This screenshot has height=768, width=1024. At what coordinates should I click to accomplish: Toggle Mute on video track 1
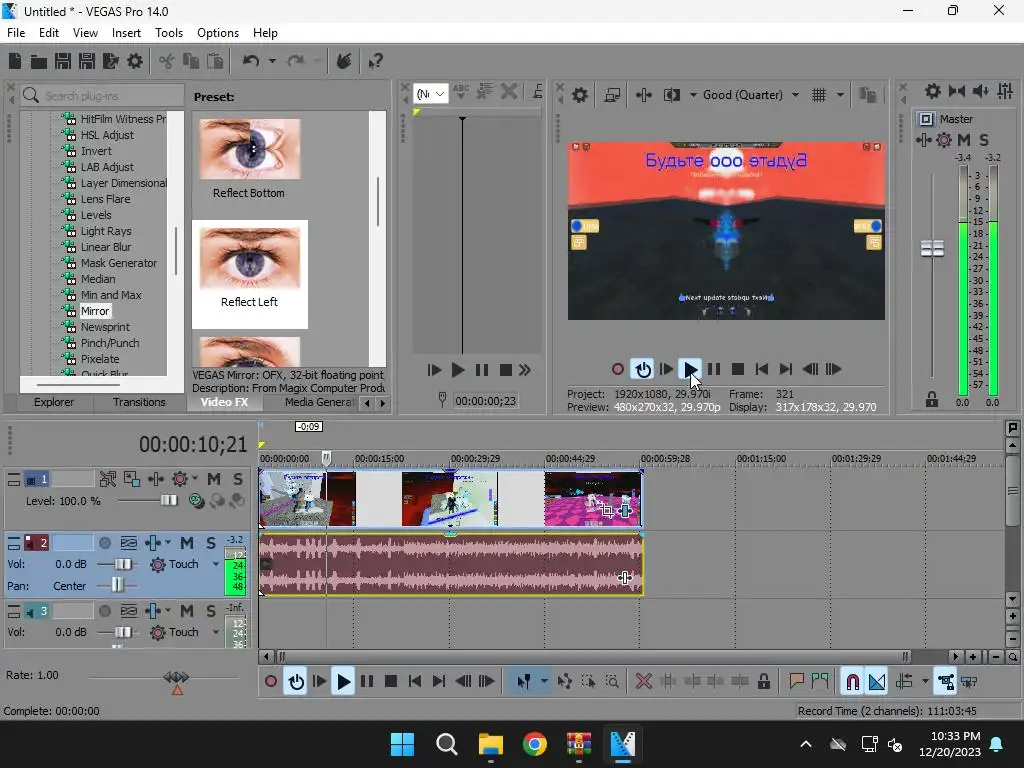tap(214, 479)
